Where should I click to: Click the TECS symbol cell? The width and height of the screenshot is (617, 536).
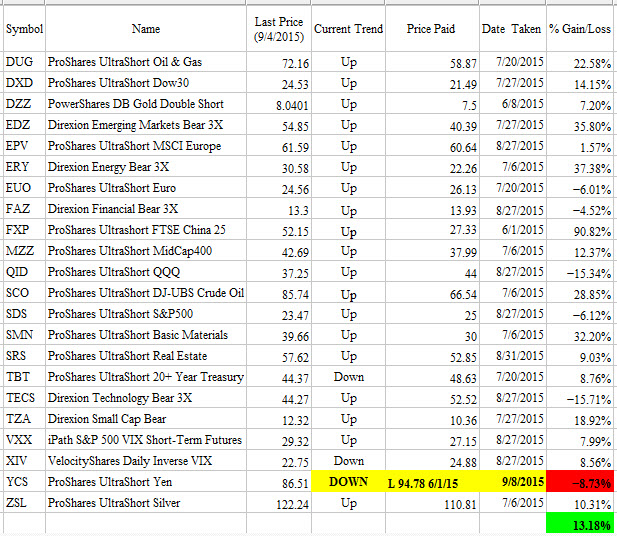click(24, 397)
